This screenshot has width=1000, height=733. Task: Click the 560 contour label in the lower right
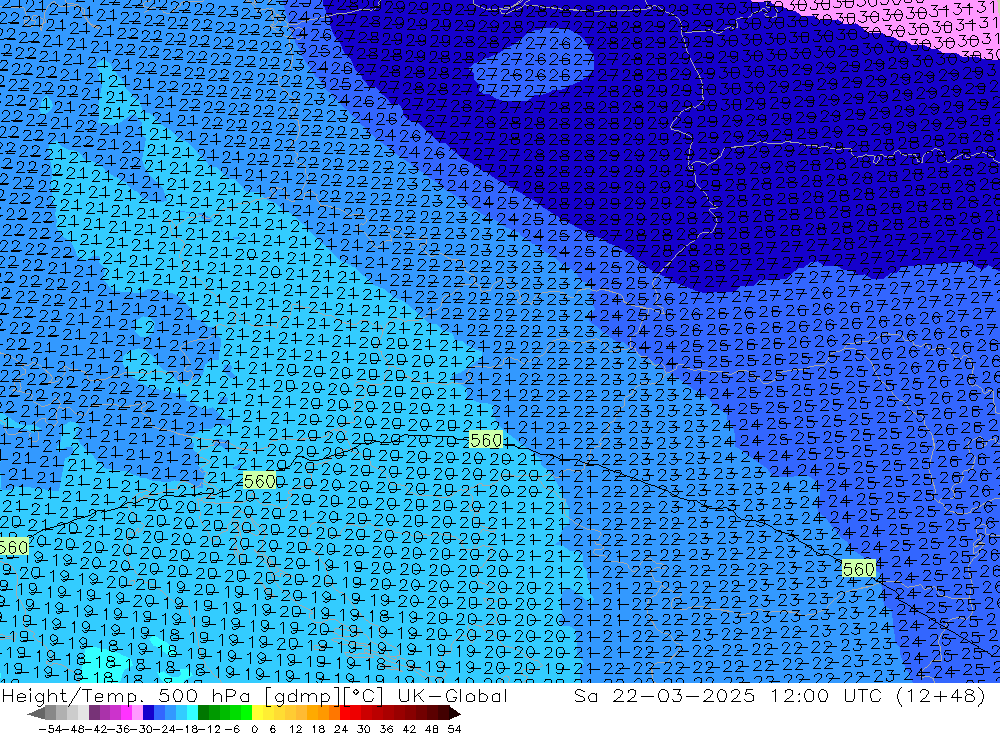pyautogui.click(x=858, y=568)
